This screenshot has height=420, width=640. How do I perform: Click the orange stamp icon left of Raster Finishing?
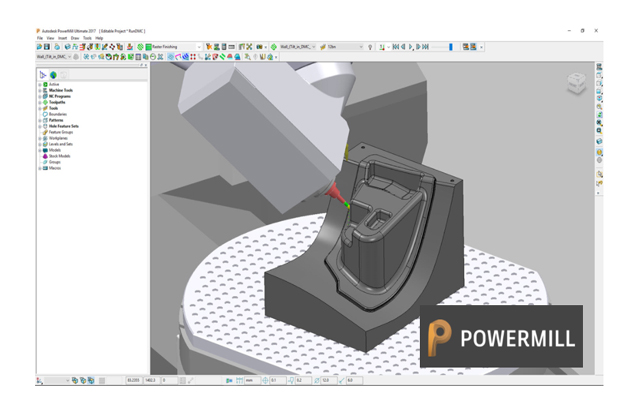(x=130, y=47)
